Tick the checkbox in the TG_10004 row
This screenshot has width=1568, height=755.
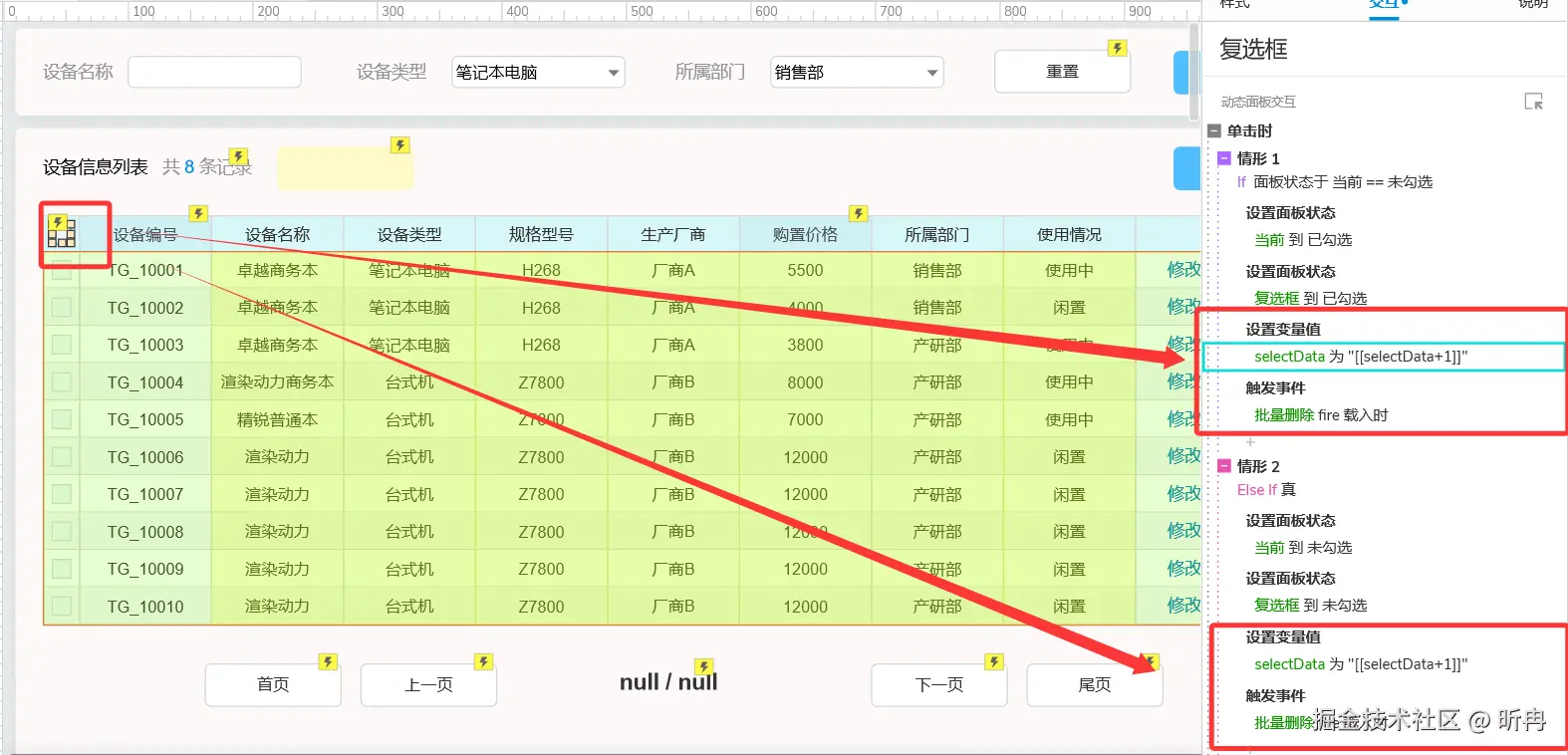pyautogui.click(x=62, y=382)
